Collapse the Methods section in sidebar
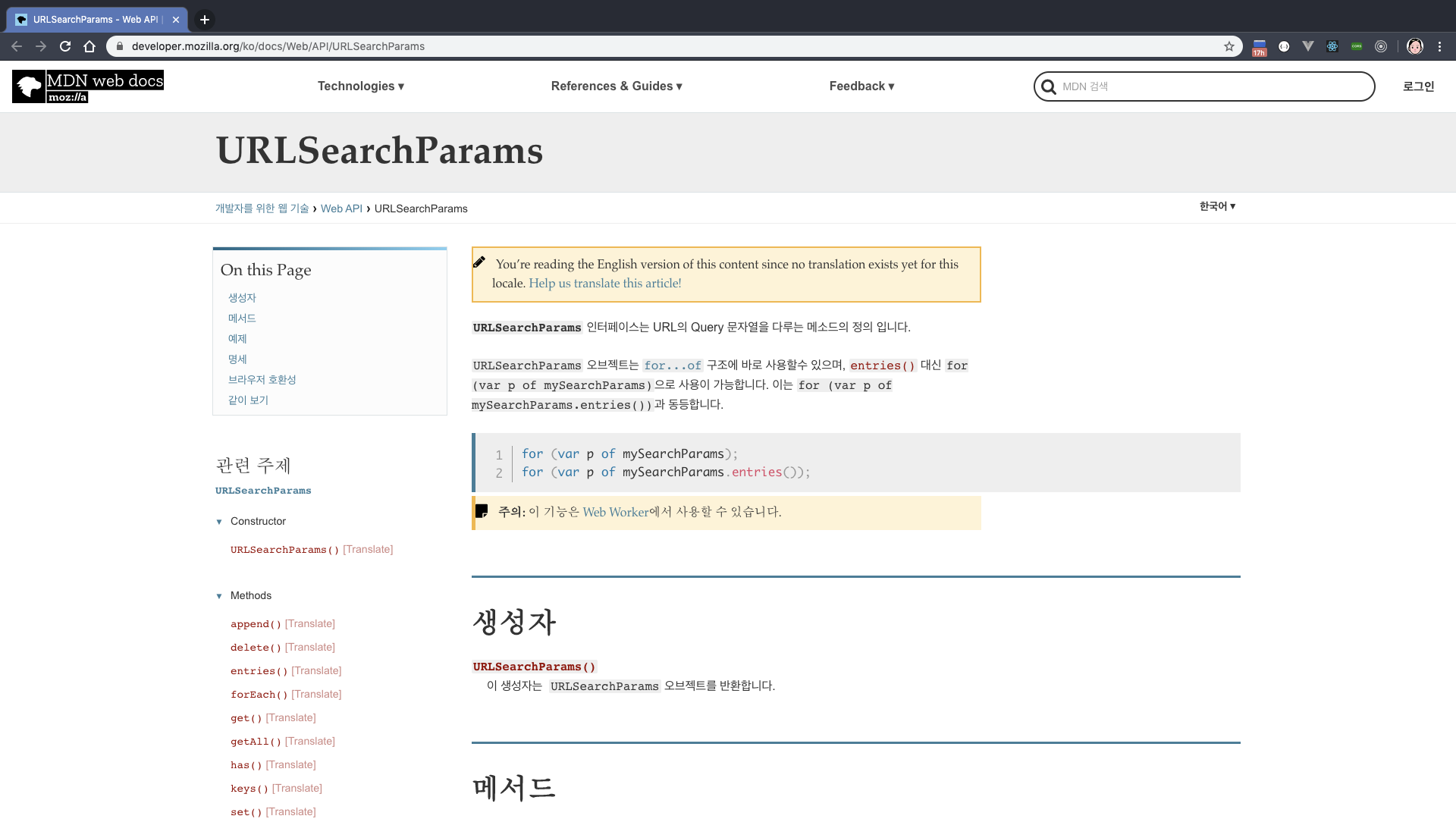The image size is (1456, 819). click(219, 596)
